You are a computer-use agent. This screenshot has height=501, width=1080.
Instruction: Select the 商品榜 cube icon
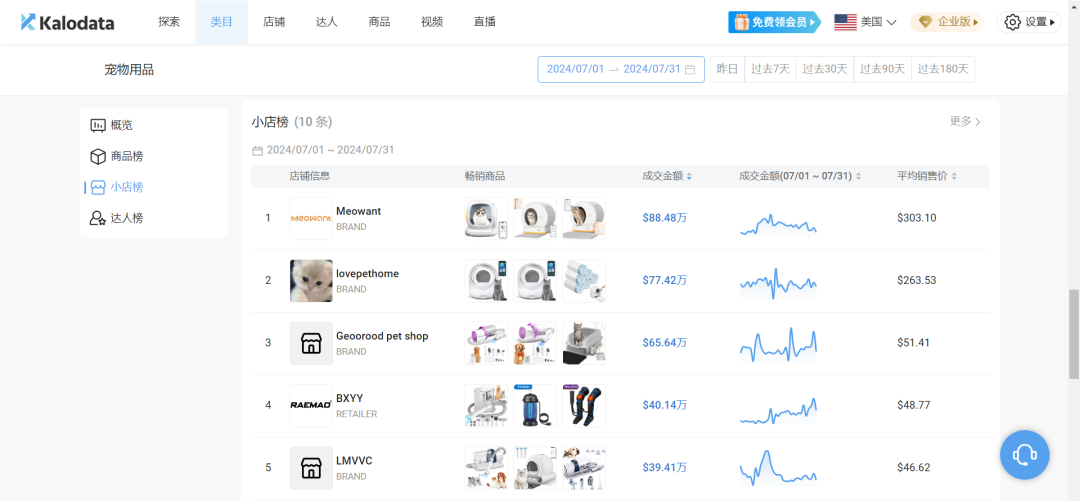pyautogui.click(x=98, y=156)
